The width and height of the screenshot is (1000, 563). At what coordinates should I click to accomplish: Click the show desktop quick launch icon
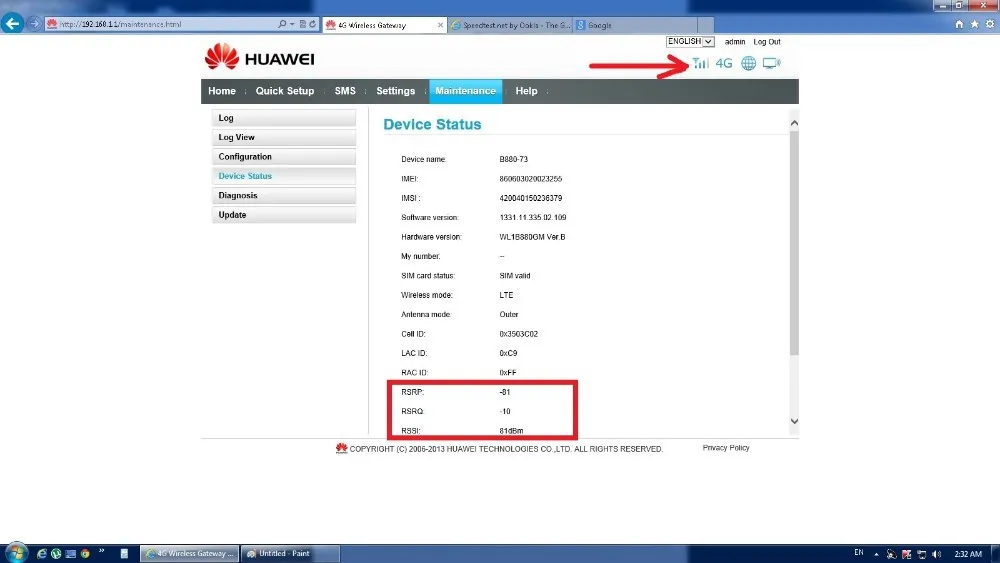point(71,553)
